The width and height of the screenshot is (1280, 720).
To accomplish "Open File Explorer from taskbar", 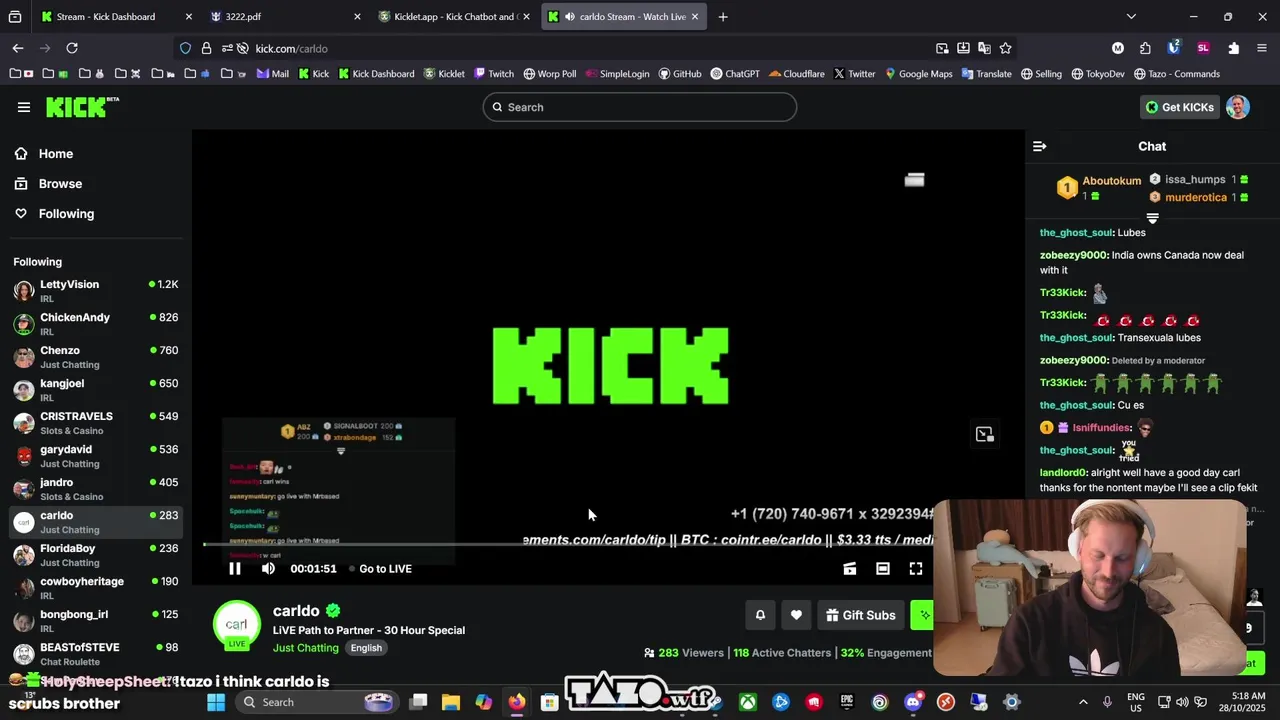I will 451,702.
